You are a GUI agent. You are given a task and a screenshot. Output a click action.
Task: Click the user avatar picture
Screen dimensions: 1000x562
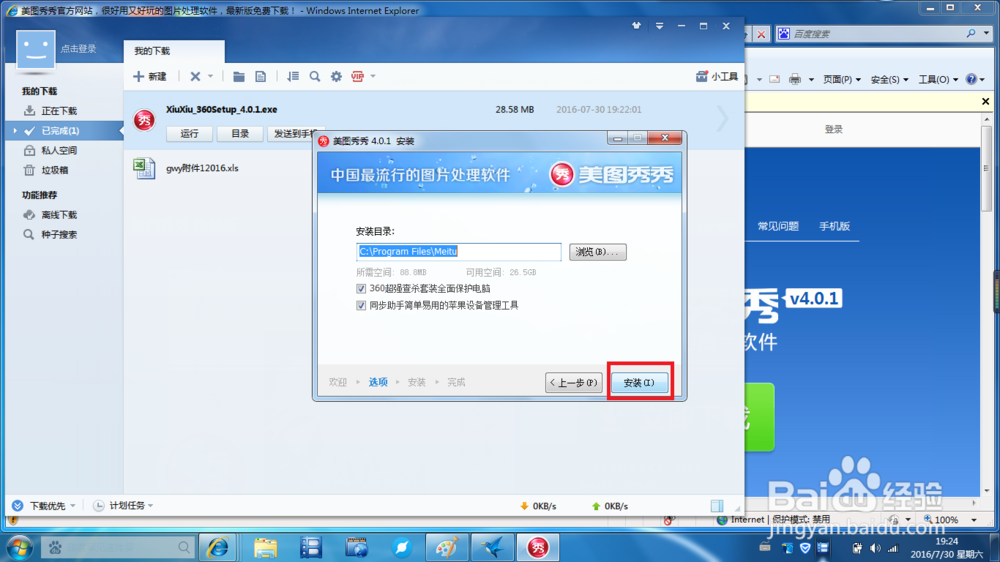click(x=36, y=49)
